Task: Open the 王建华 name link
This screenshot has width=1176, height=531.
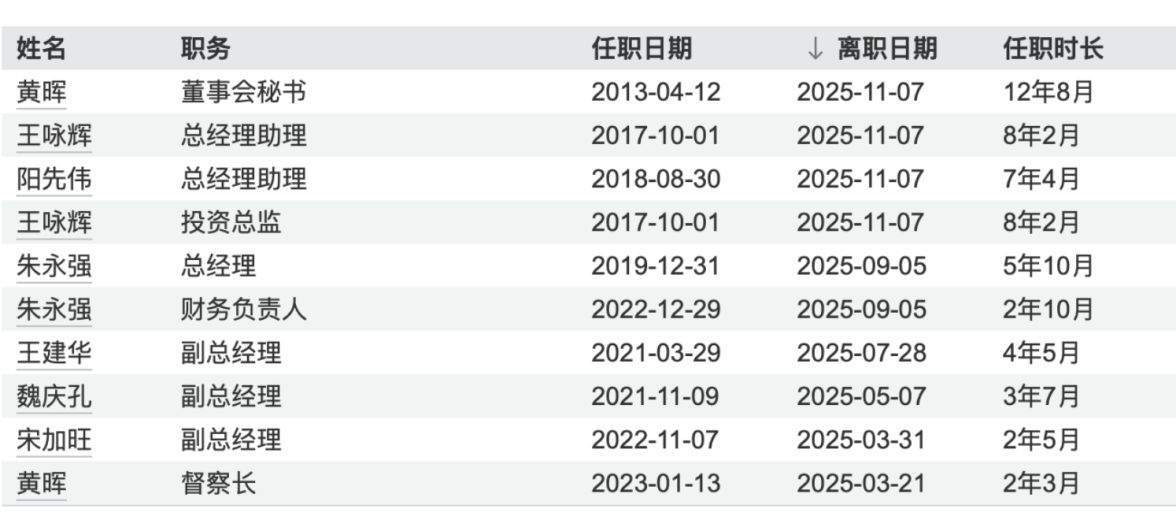Action: point(54,353)
